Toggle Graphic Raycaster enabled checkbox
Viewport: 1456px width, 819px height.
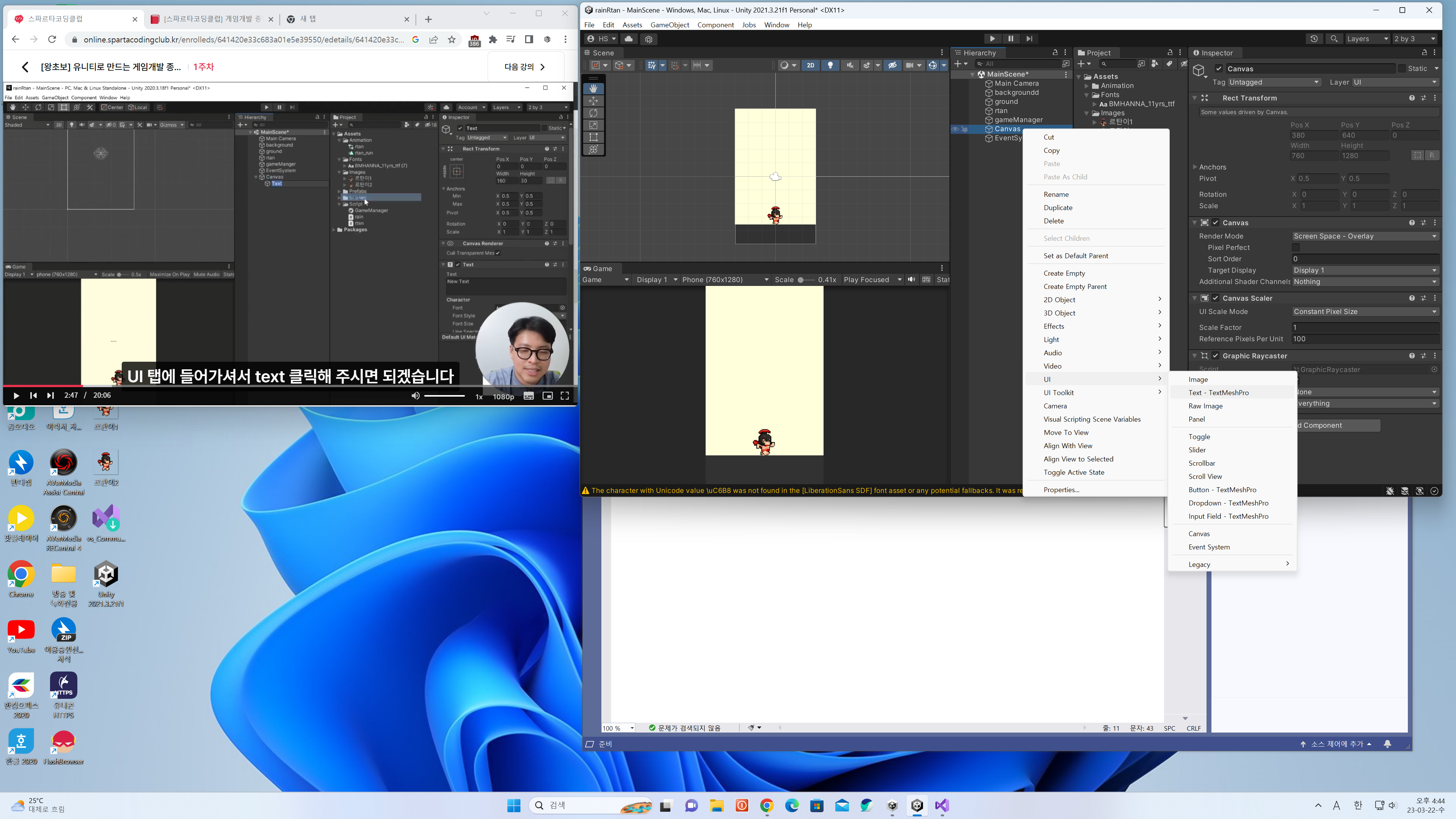1215,356
